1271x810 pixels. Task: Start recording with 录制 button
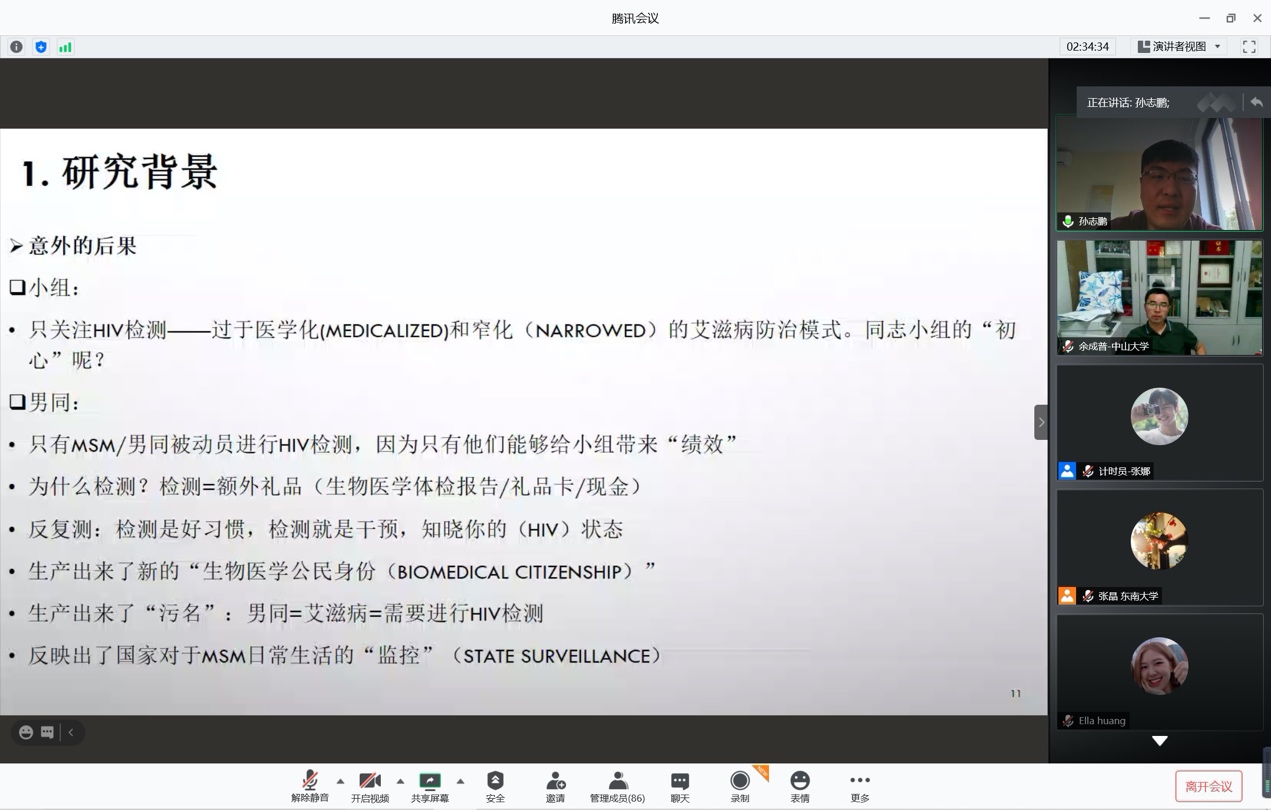click(x=740, y=786)
